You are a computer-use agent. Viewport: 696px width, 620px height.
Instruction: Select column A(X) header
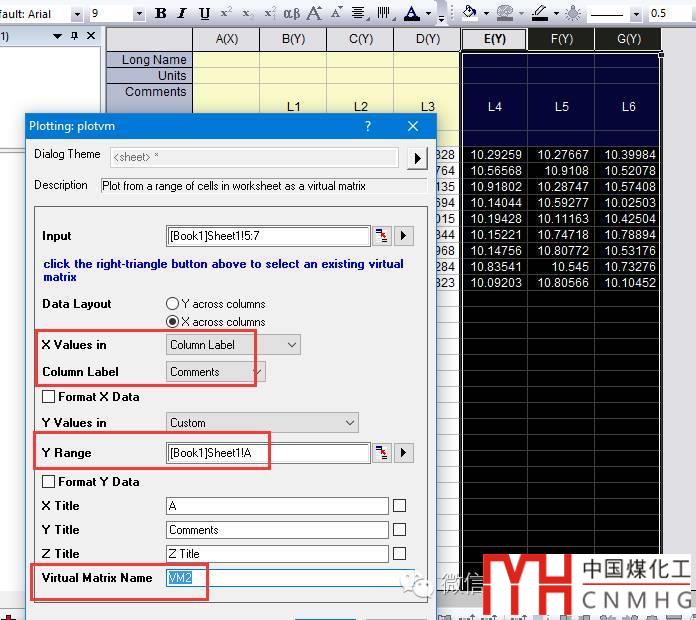point(226,39)
